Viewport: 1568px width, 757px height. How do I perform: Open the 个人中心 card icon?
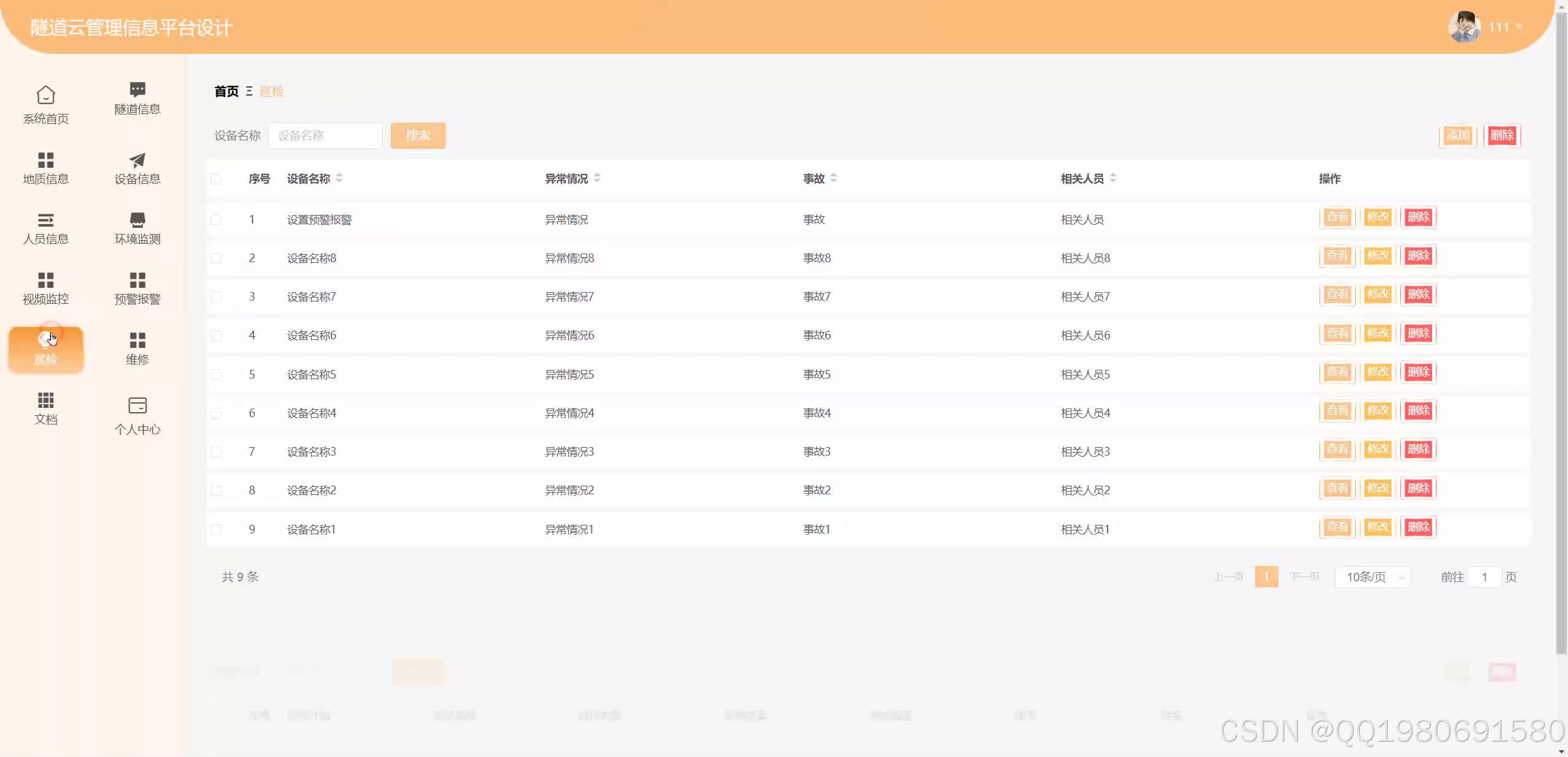click(137, 405)
